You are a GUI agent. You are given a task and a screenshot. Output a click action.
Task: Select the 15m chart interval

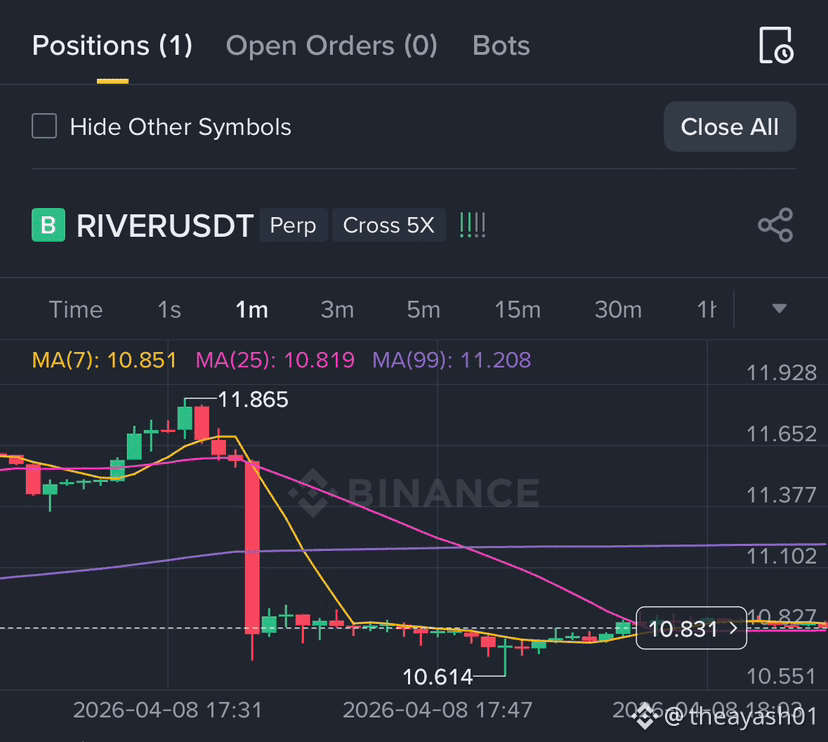click(518, 309)
